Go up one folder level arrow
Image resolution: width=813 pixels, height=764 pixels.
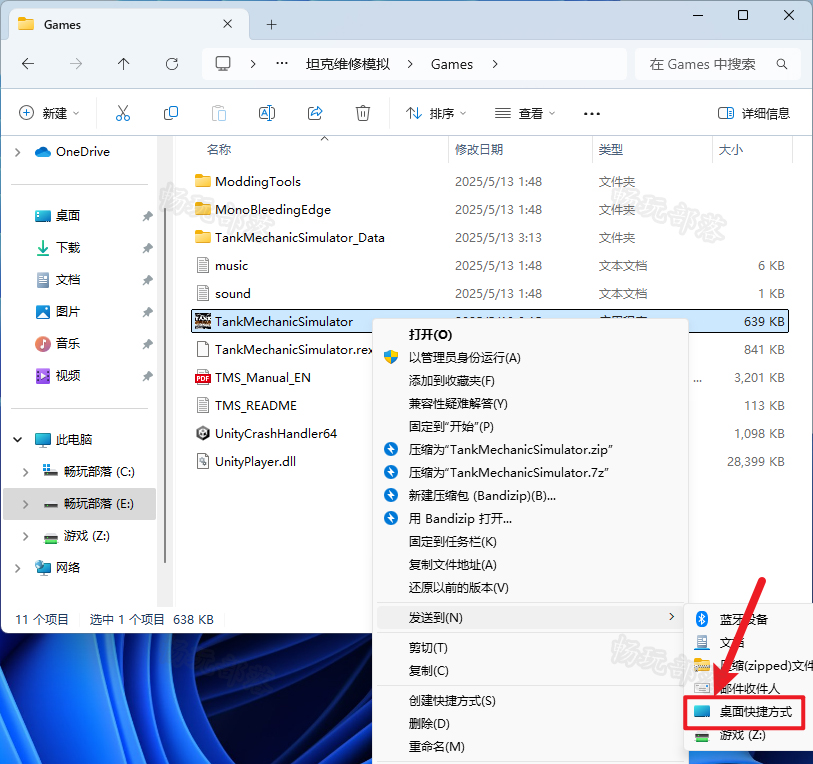point(123,64)
